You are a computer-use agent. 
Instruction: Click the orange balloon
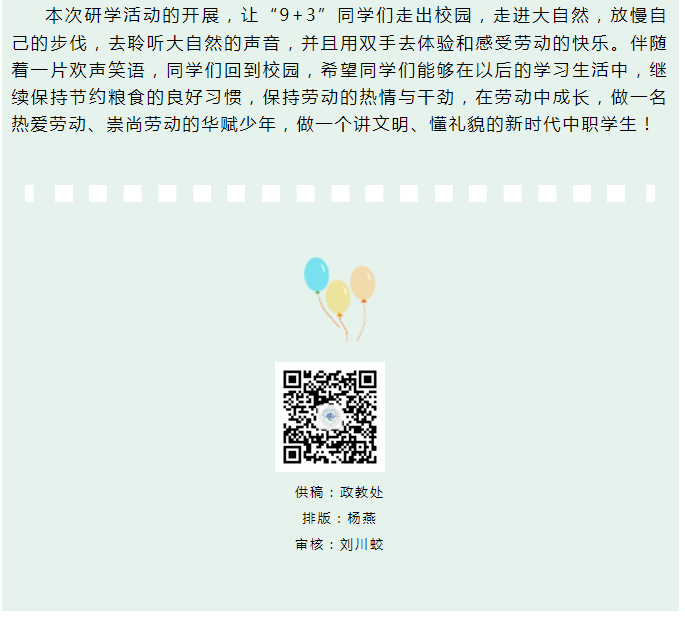click(365, 285)
